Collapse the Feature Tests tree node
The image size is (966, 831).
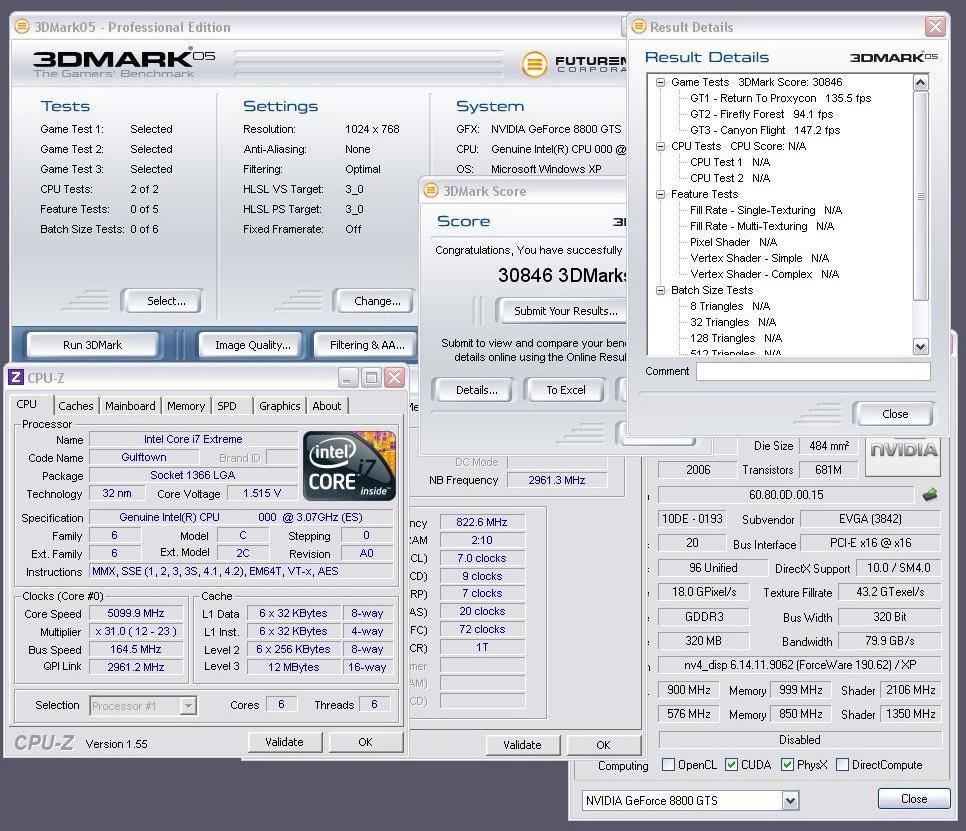[x=660, y=194]
